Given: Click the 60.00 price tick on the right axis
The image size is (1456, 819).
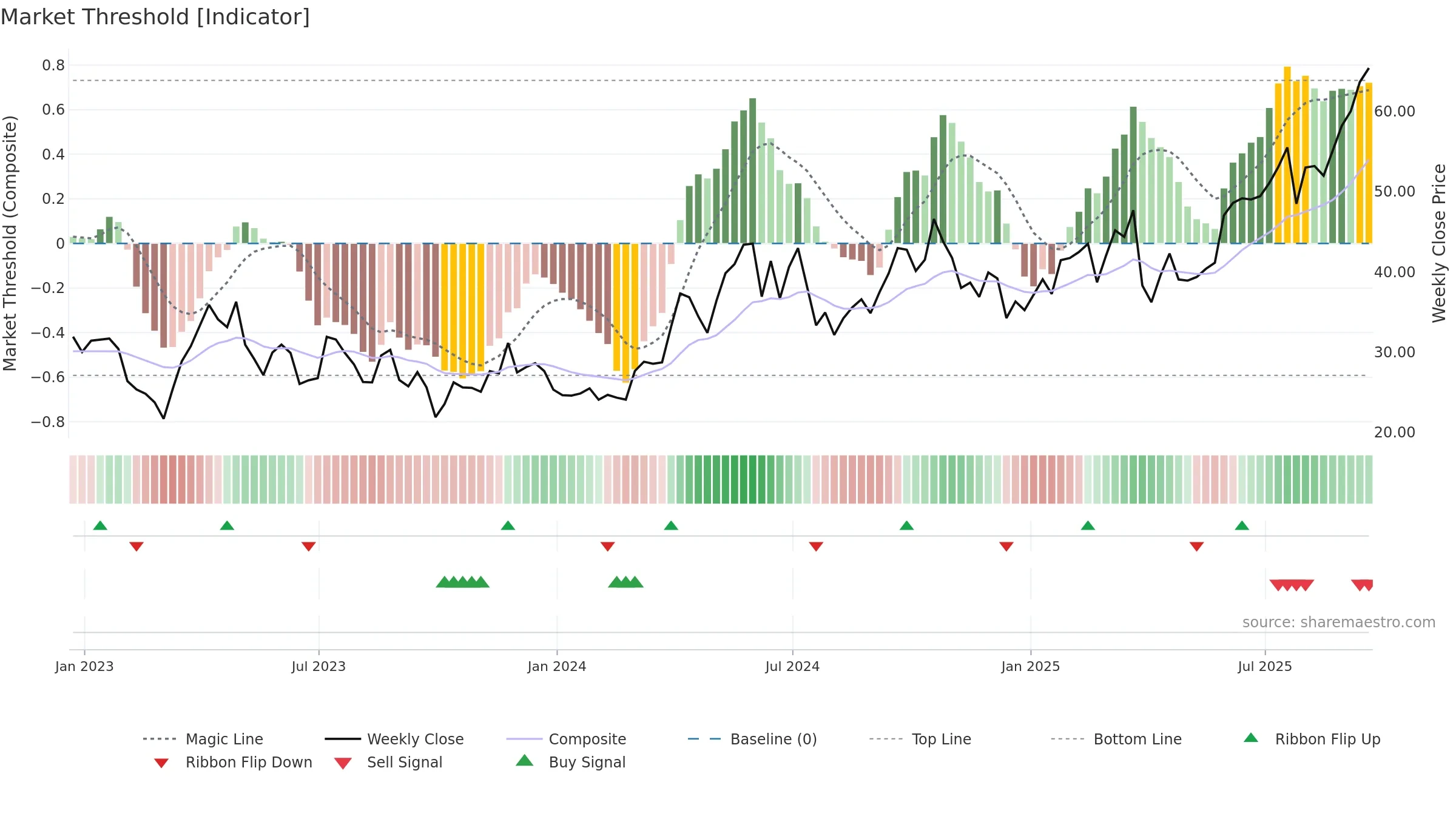Looking at the screenshot, I should pyautogui.click(x=1395, y=112).
